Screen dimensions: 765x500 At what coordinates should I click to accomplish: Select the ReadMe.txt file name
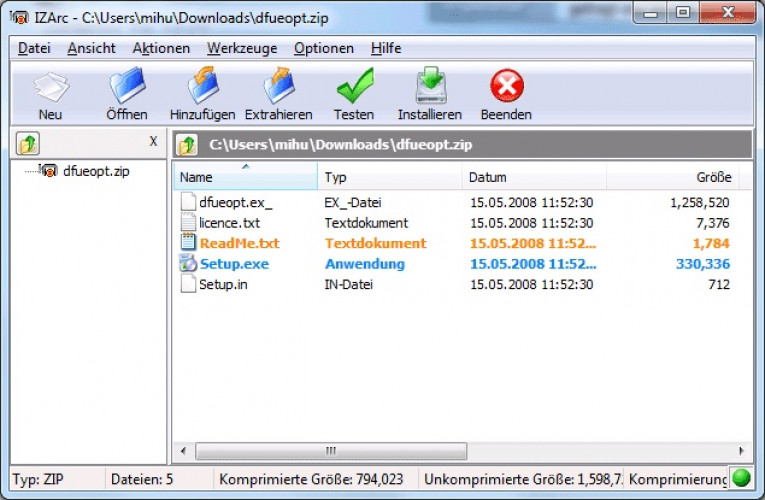(240, 243)
